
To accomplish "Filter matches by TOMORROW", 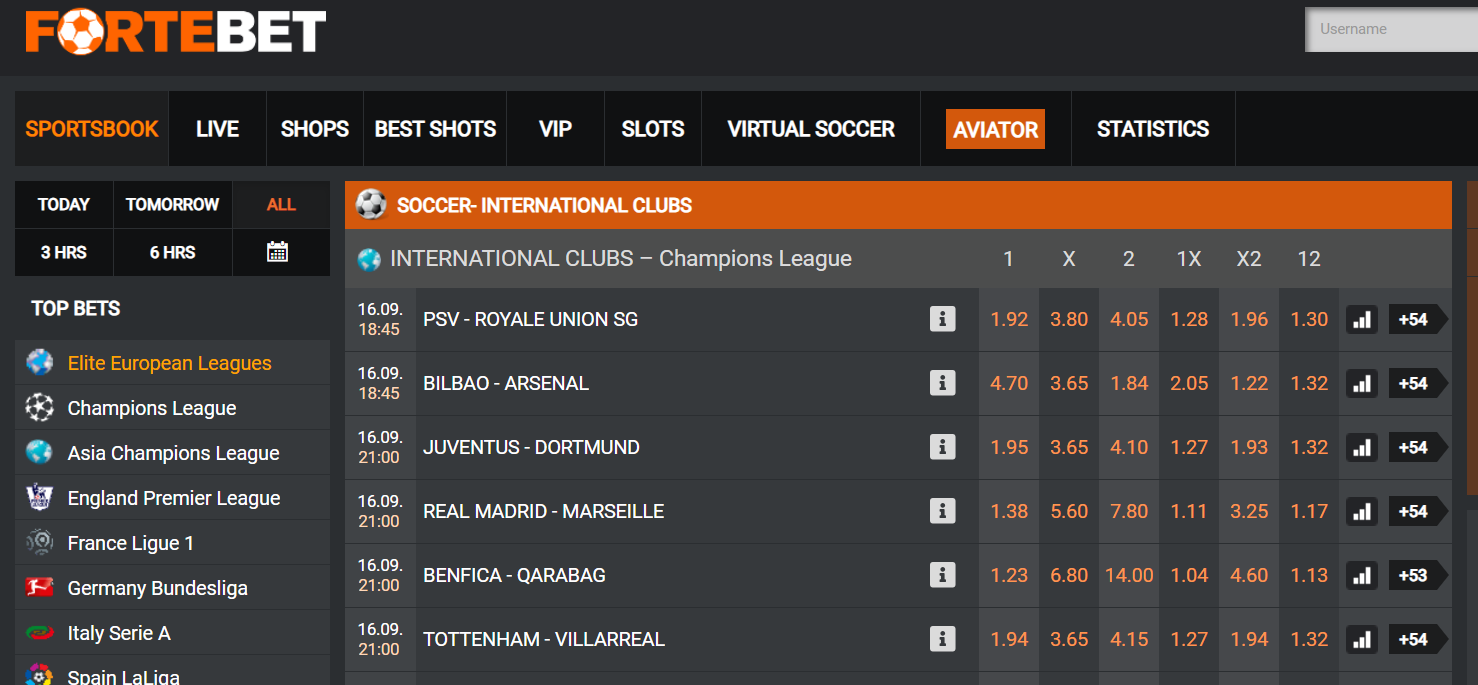I will [172, 204].
